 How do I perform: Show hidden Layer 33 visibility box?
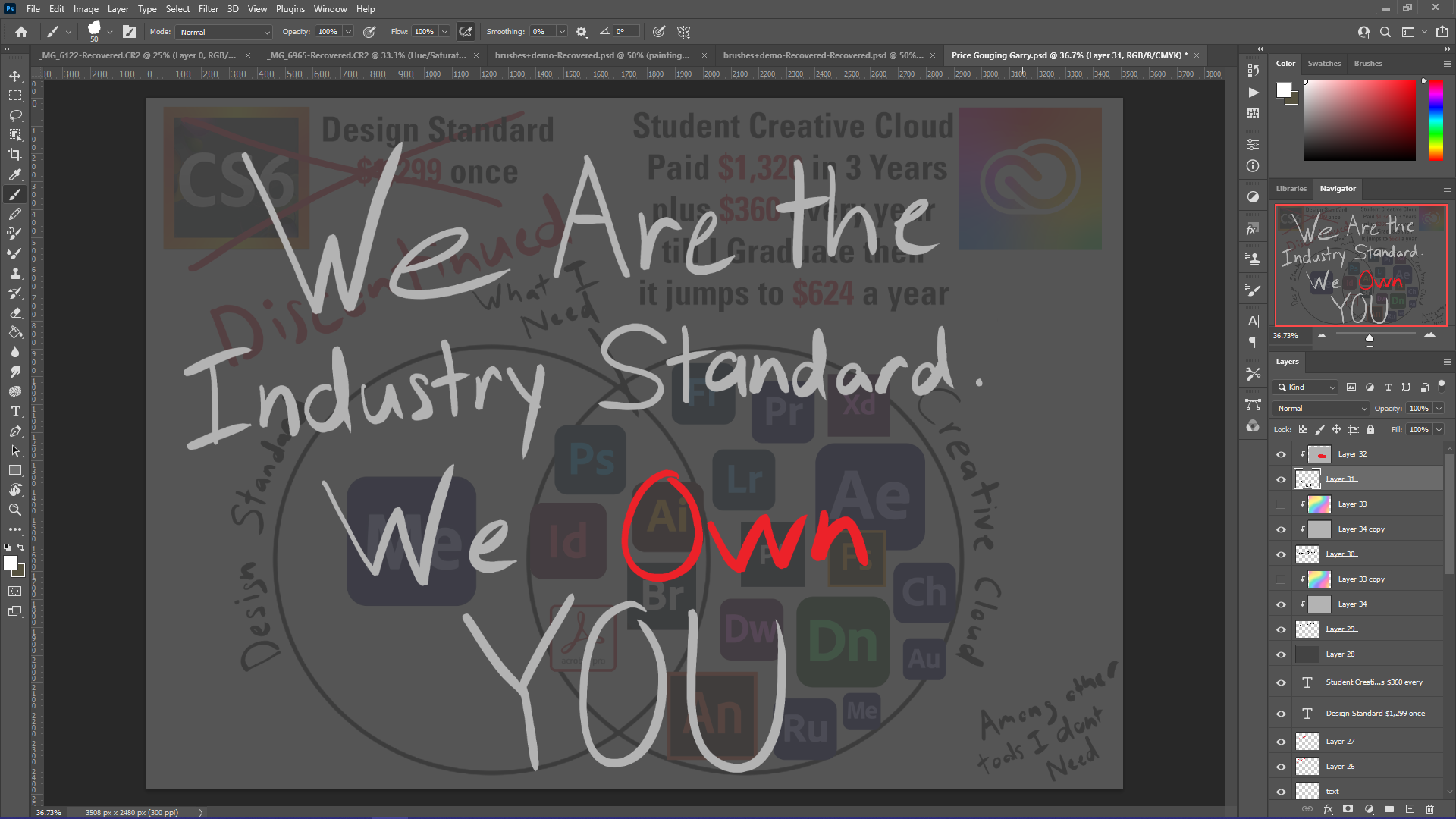1281,504
